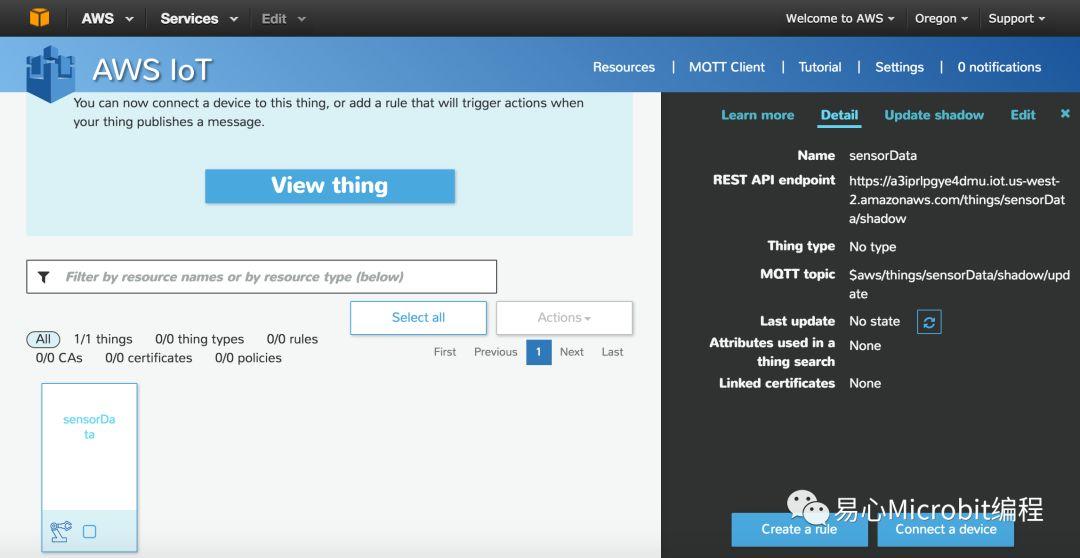Viewport: 1080px width, 558px height.
Task: Filter by 0/0 policies
Action: tap(248, 358)
